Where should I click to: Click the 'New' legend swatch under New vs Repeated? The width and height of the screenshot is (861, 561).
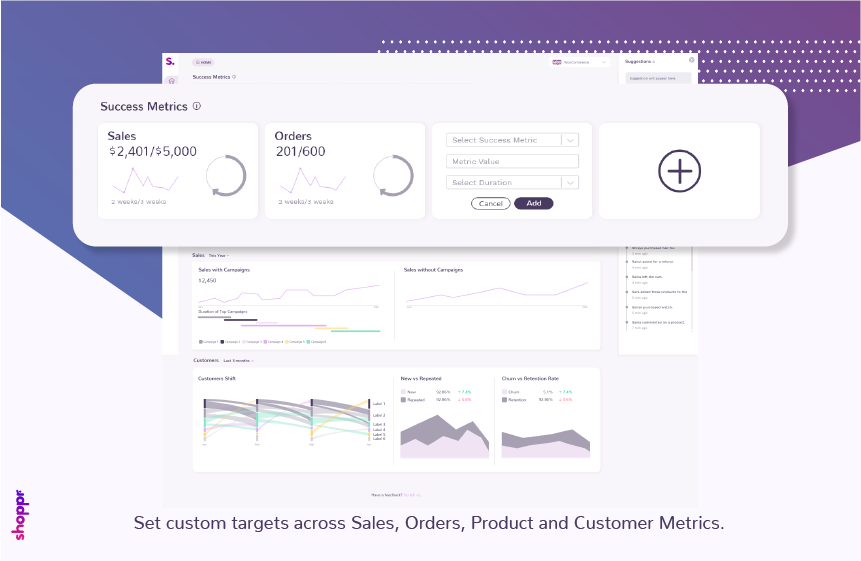coord(403,392)
